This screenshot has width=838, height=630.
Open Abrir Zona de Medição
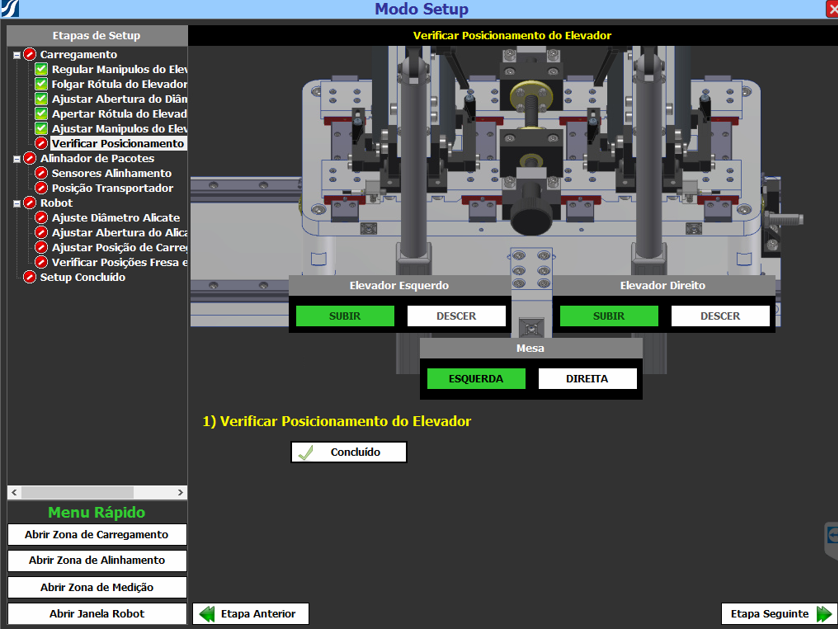pyautogui.click(x=97, y=587)
